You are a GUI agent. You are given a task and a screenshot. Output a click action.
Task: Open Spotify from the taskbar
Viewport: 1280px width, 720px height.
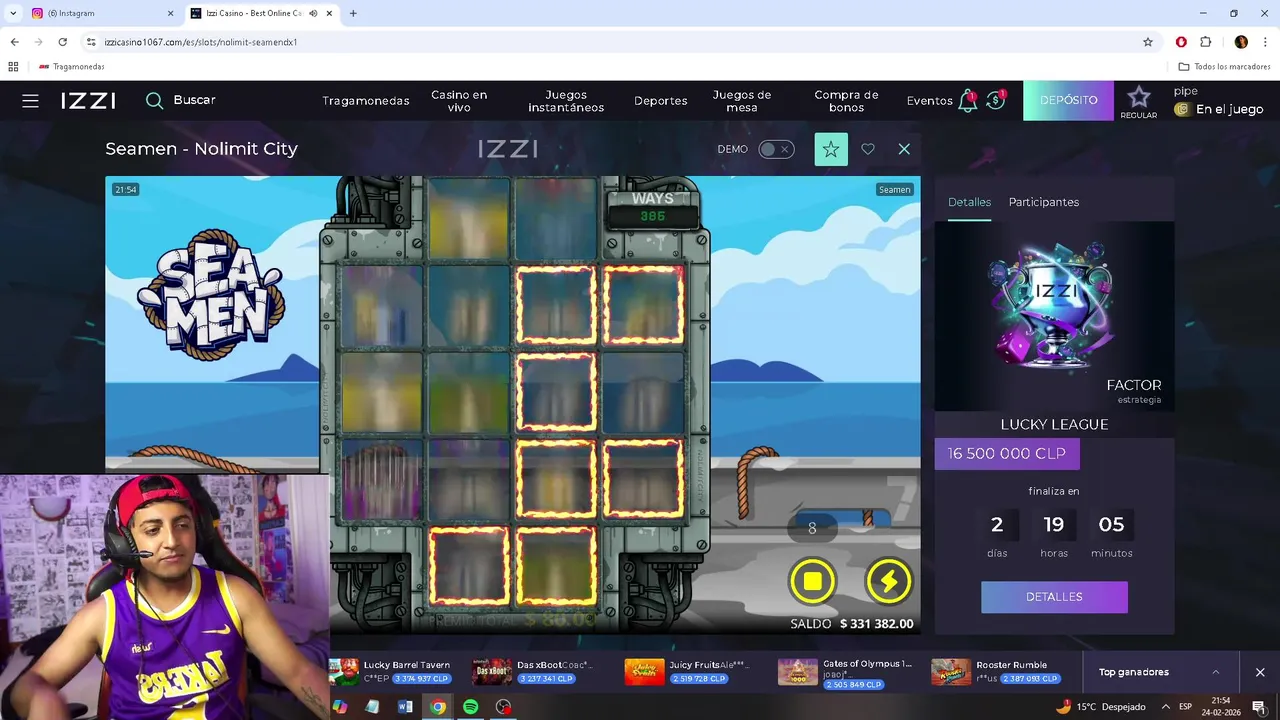coord(470,707)
